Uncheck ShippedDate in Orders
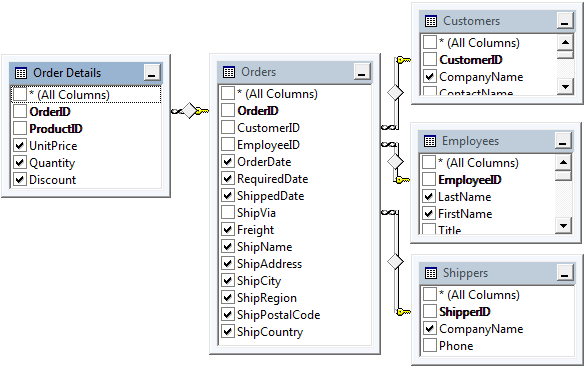 (x=228, y=196)
